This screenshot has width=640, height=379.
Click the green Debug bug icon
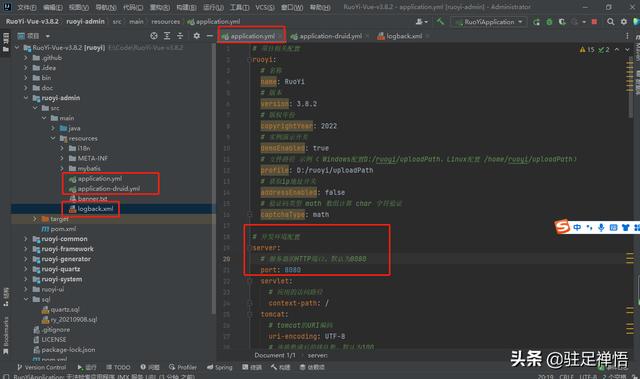[549, 22]
